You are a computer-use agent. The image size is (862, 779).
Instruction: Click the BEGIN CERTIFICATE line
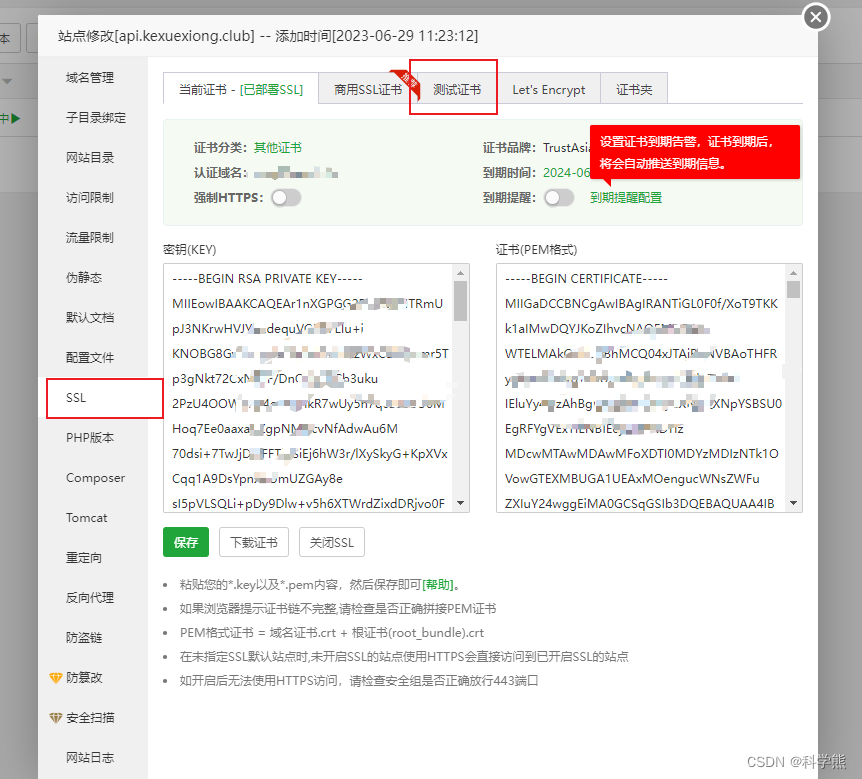586,279
